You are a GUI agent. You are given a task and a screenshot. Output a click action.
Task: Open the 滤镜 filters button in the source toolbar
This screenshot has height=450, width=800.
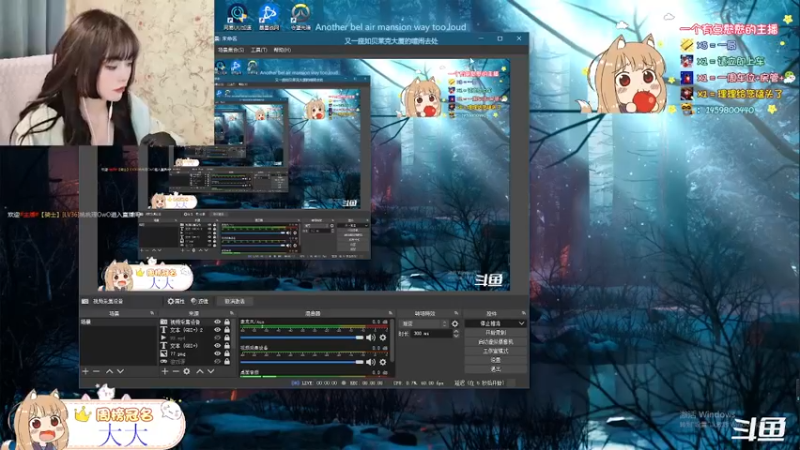click(x=199, y=302)
